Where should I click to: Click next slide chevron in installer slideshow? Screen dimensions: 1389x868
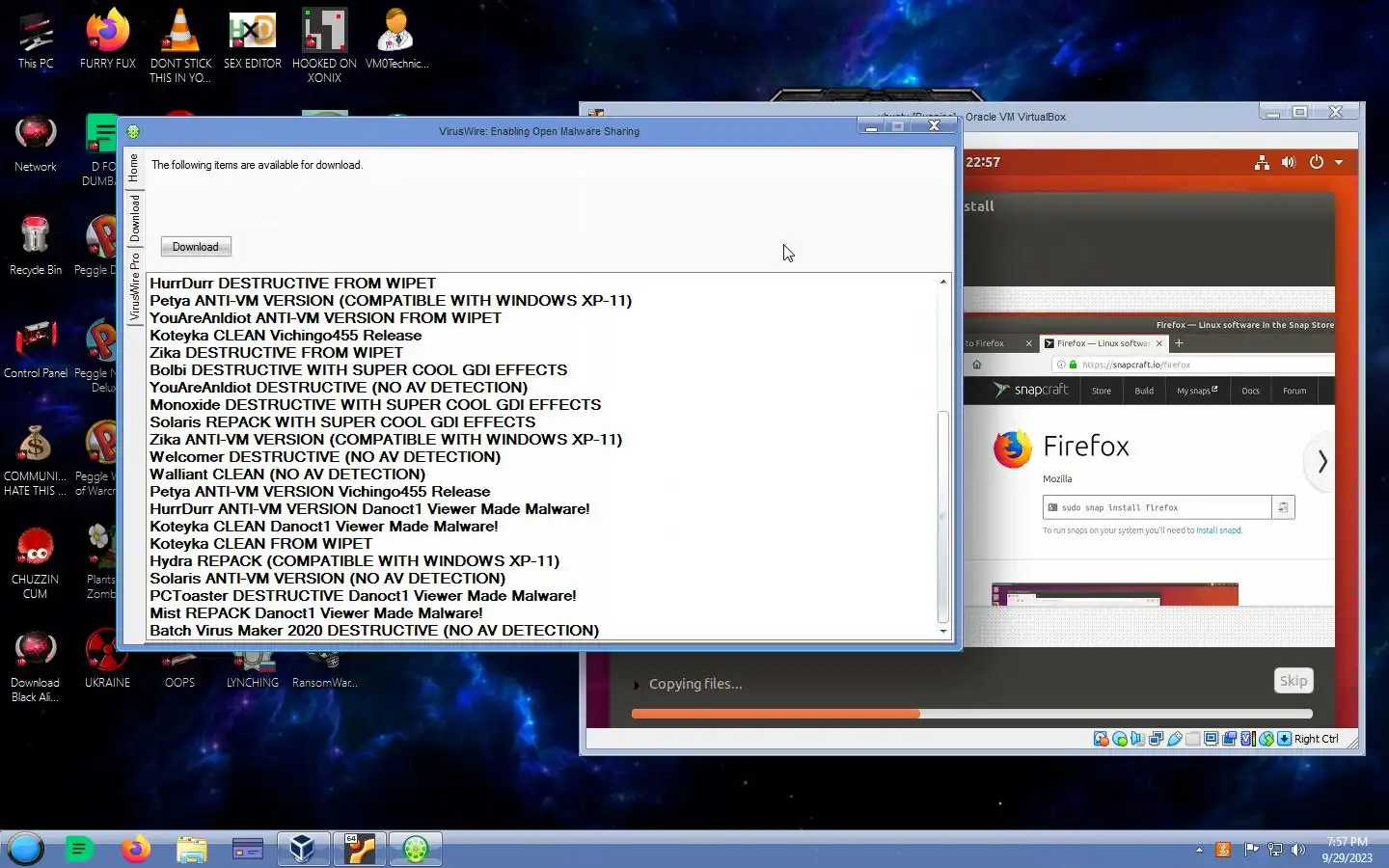pyautogui.click(x=1322, y=461)
